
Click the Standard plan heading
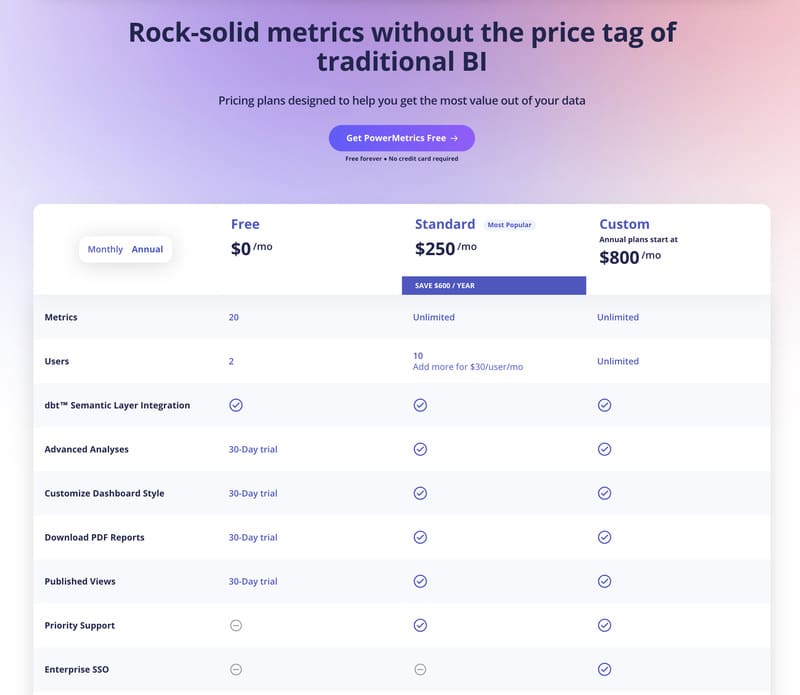pos(445,224)
